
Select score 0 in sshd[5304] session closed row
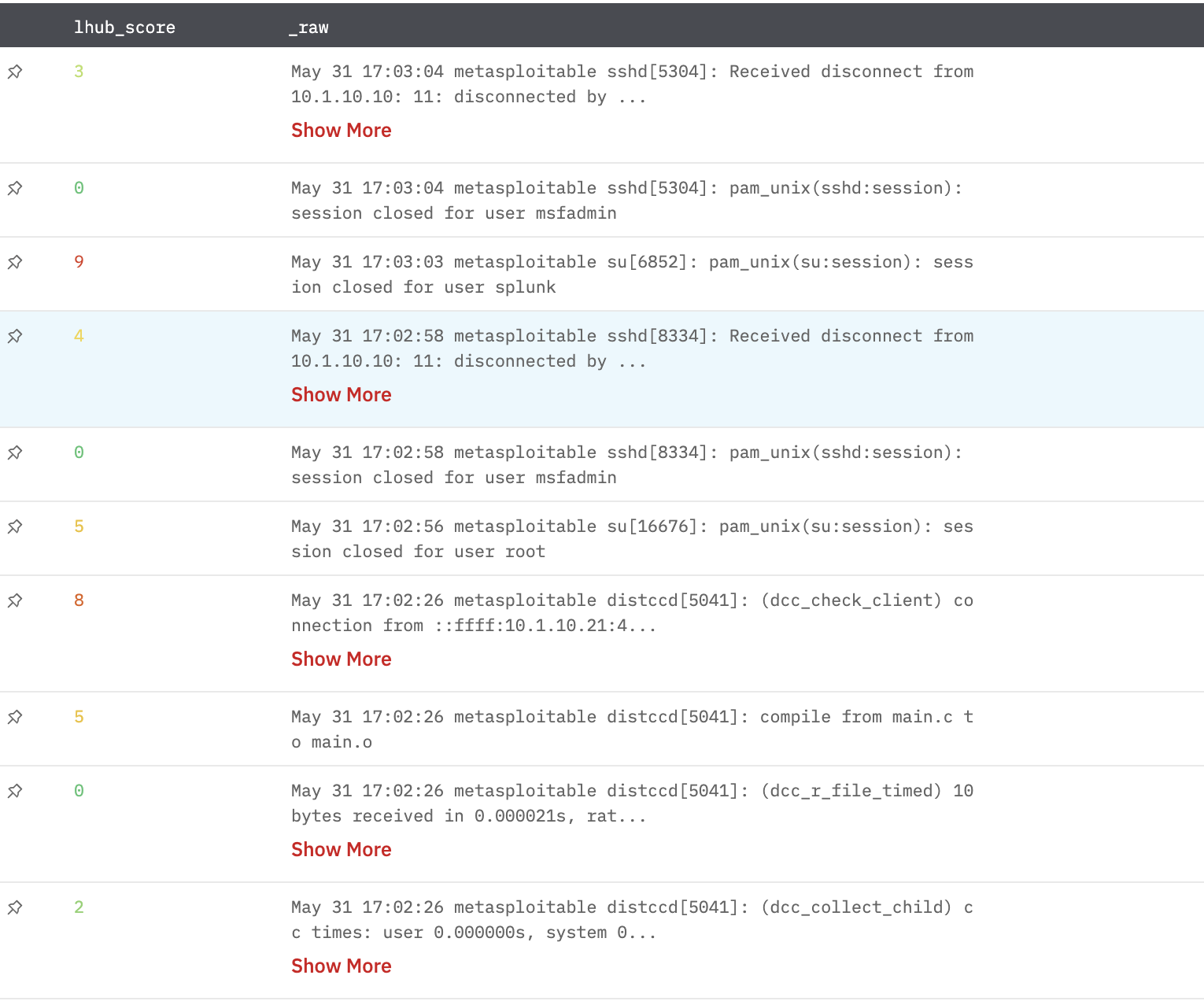coord(79,188)
